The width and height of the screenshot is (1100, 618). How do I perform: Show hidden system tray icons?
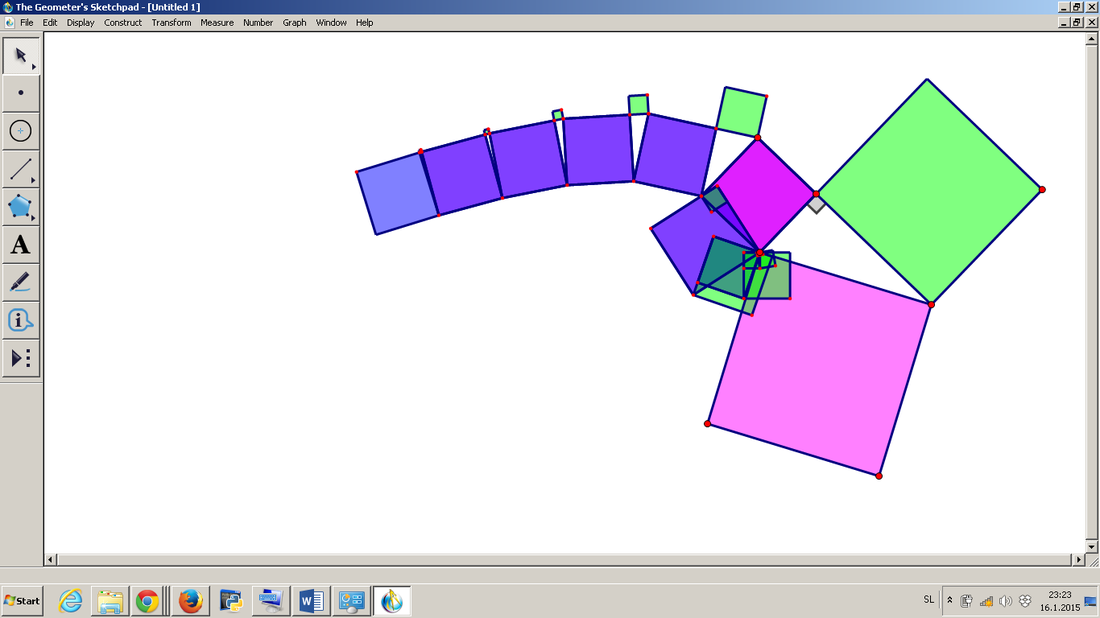(949, 601)
